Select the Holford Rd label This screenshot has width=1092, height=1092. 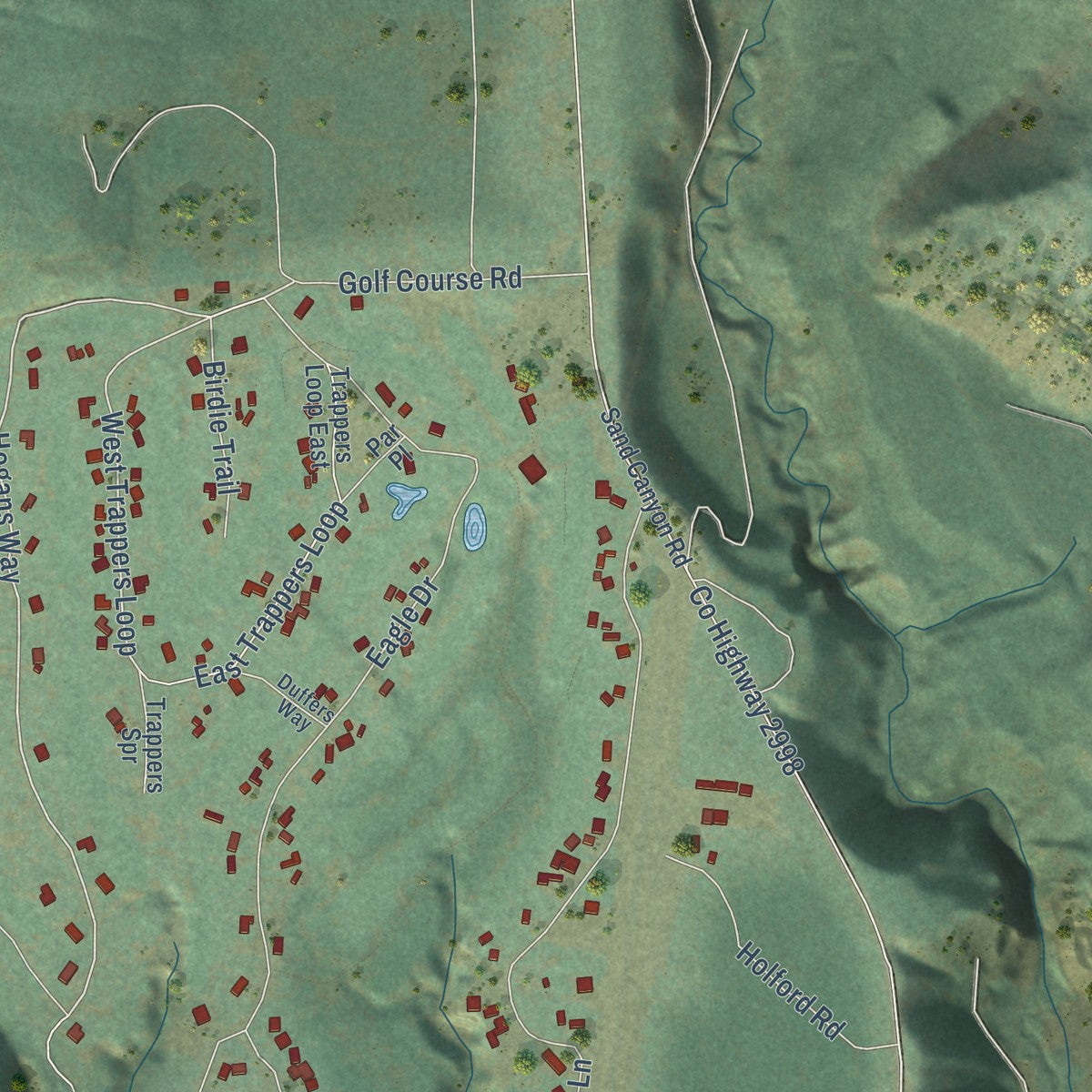pos(790,991)
